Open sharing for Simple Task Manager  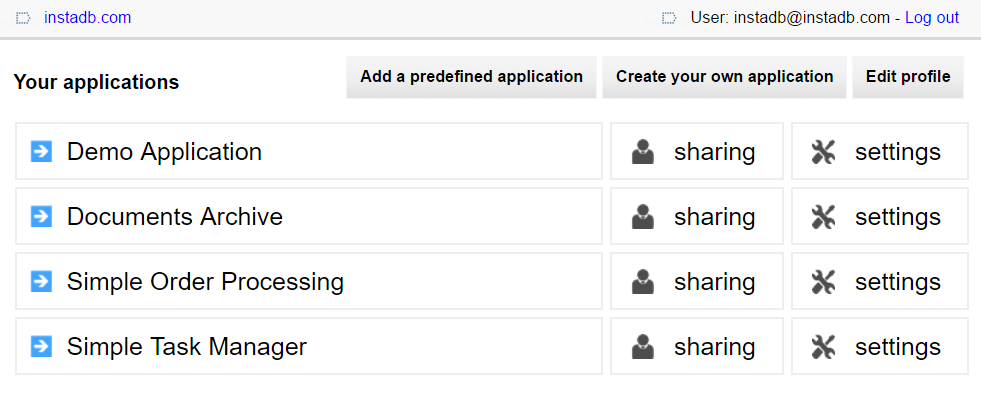tap(697, 346)
